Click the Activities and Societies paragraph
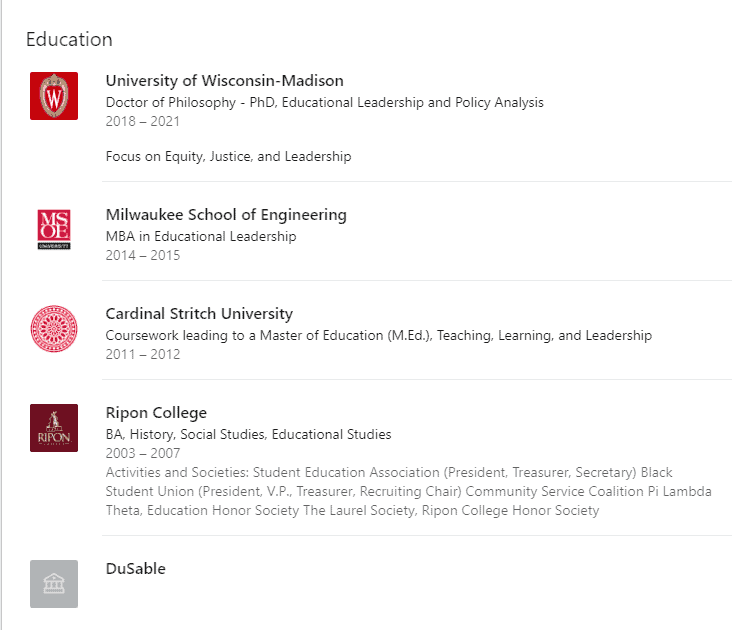Screen dimensions: 732x630 (x=408, y=491)
